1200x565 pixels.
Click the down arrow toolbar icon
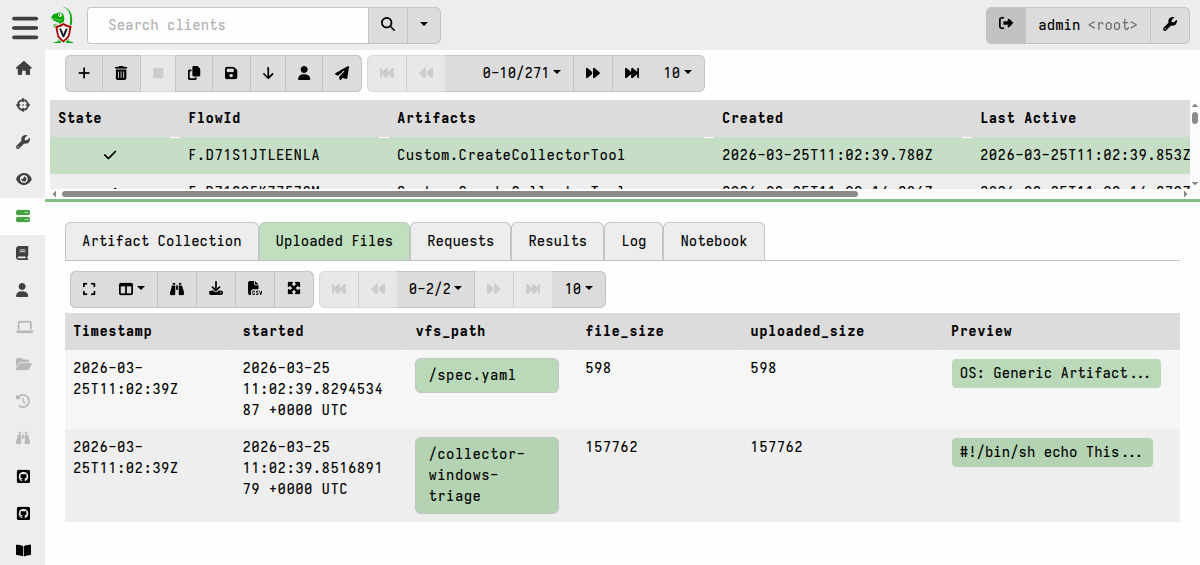coord(268,73)
